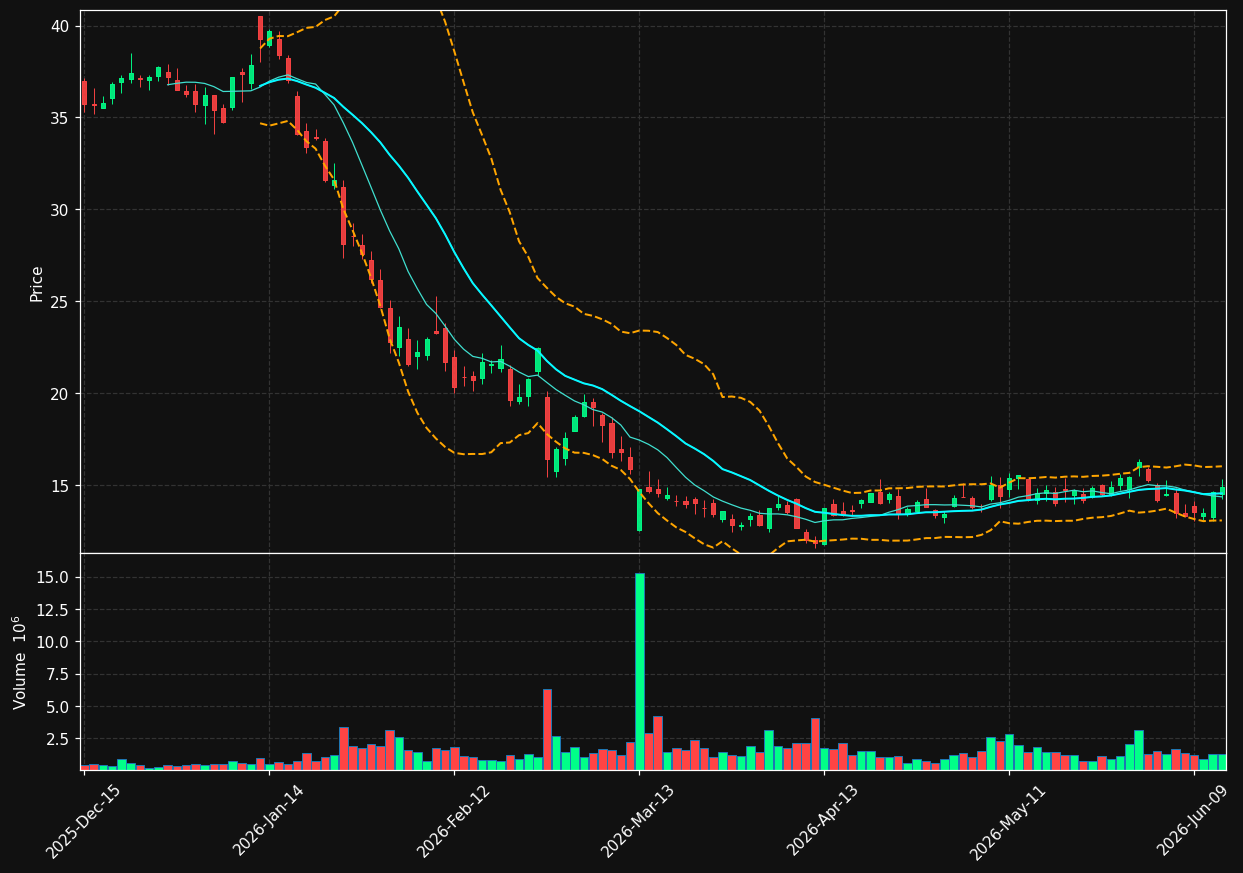Click the price tick 35
Viewport: 1243px width, 873px height.
[x=60, y=118]
